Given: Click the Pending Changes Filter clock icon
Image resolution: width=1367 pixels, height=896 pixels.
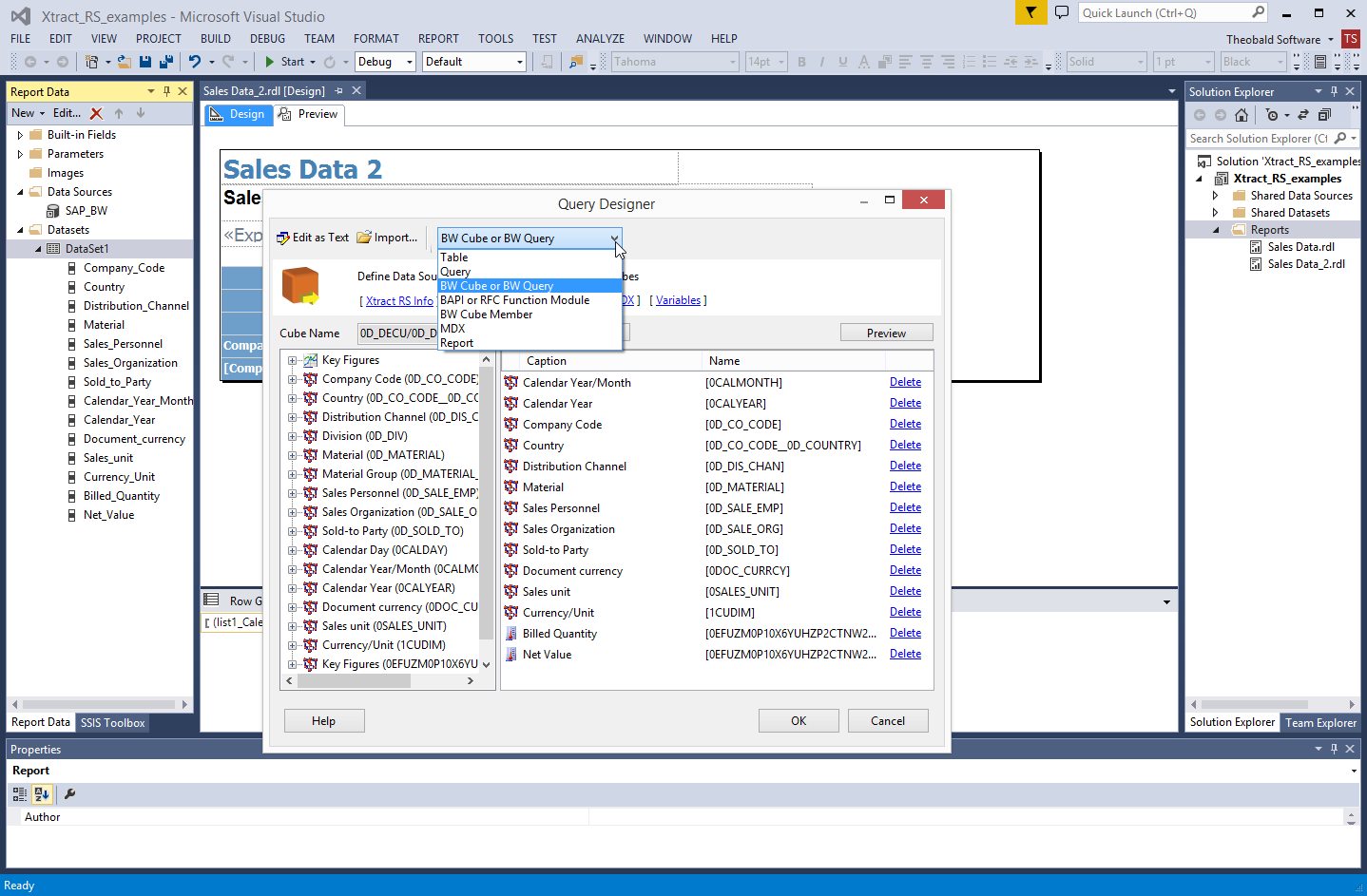Looking at the screenshot, I should coord(1272,115).
